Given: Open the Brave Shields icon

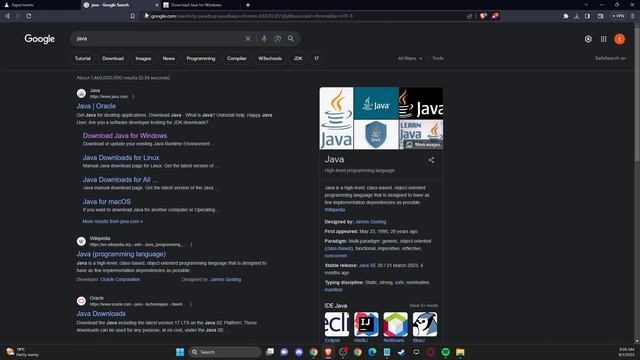Looking at the screenshot, I should pos(483,16).
